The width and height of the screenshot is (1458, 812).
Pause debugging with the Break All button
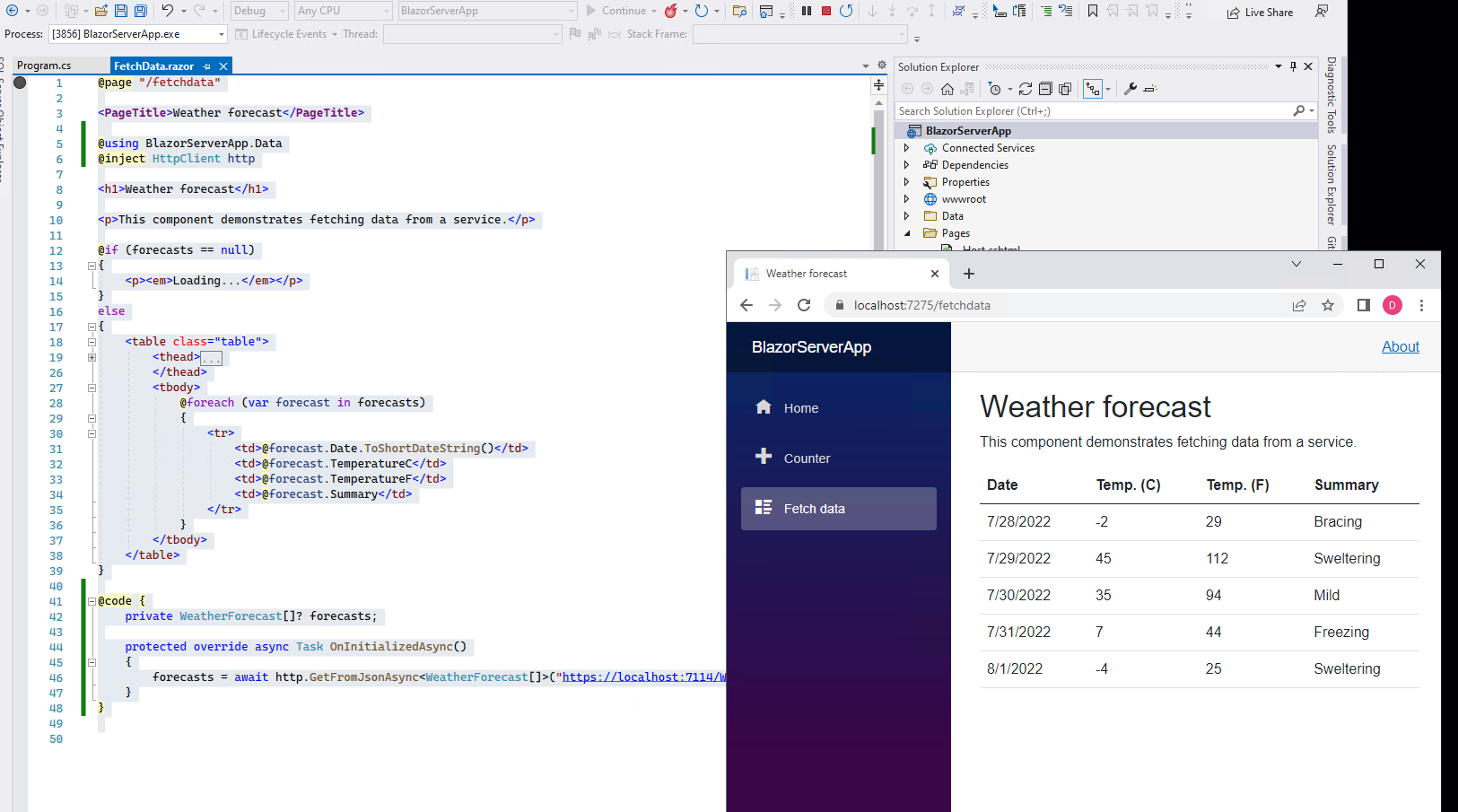tap(807, 11)
